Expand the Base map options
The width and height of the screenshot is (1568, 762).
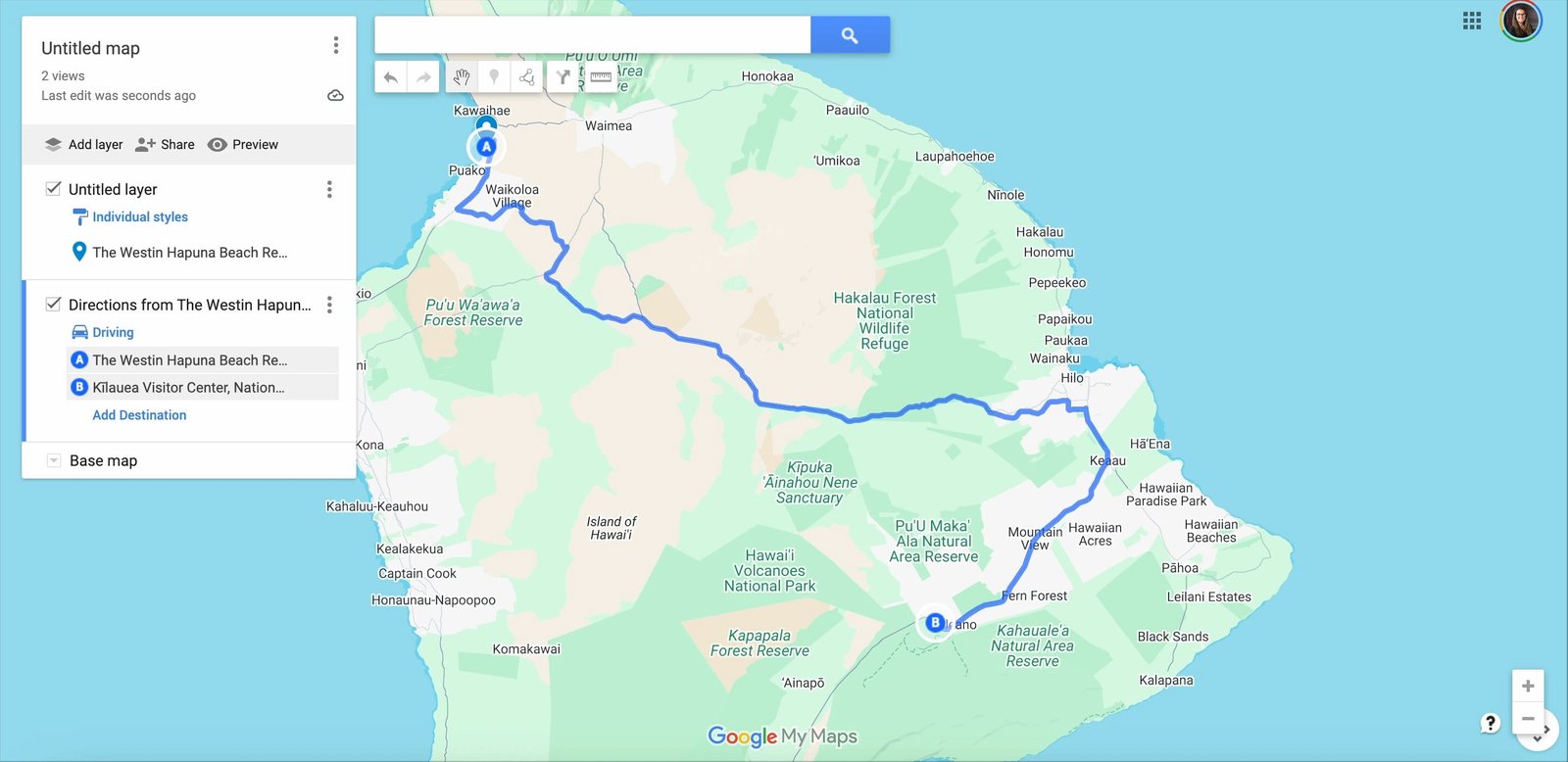coord(54,460)
